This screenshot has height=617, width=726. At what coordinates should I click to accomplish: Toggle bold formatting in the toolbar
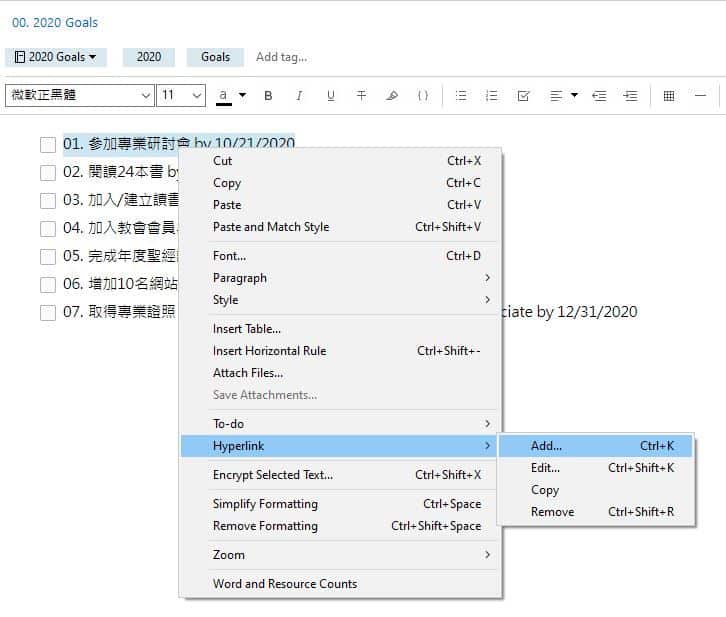[x=268, y=96]
